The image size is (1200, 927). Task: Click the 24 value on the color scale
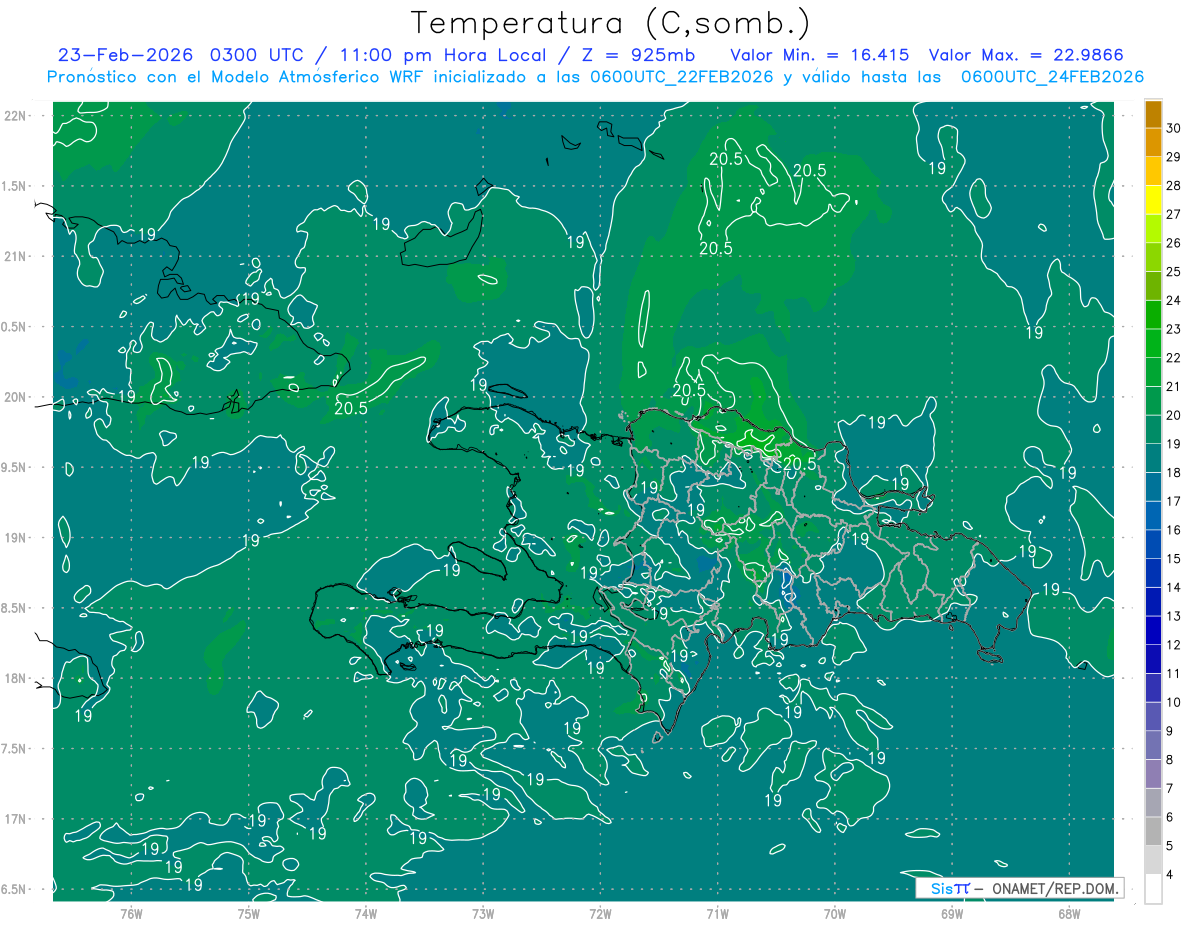1174,301
